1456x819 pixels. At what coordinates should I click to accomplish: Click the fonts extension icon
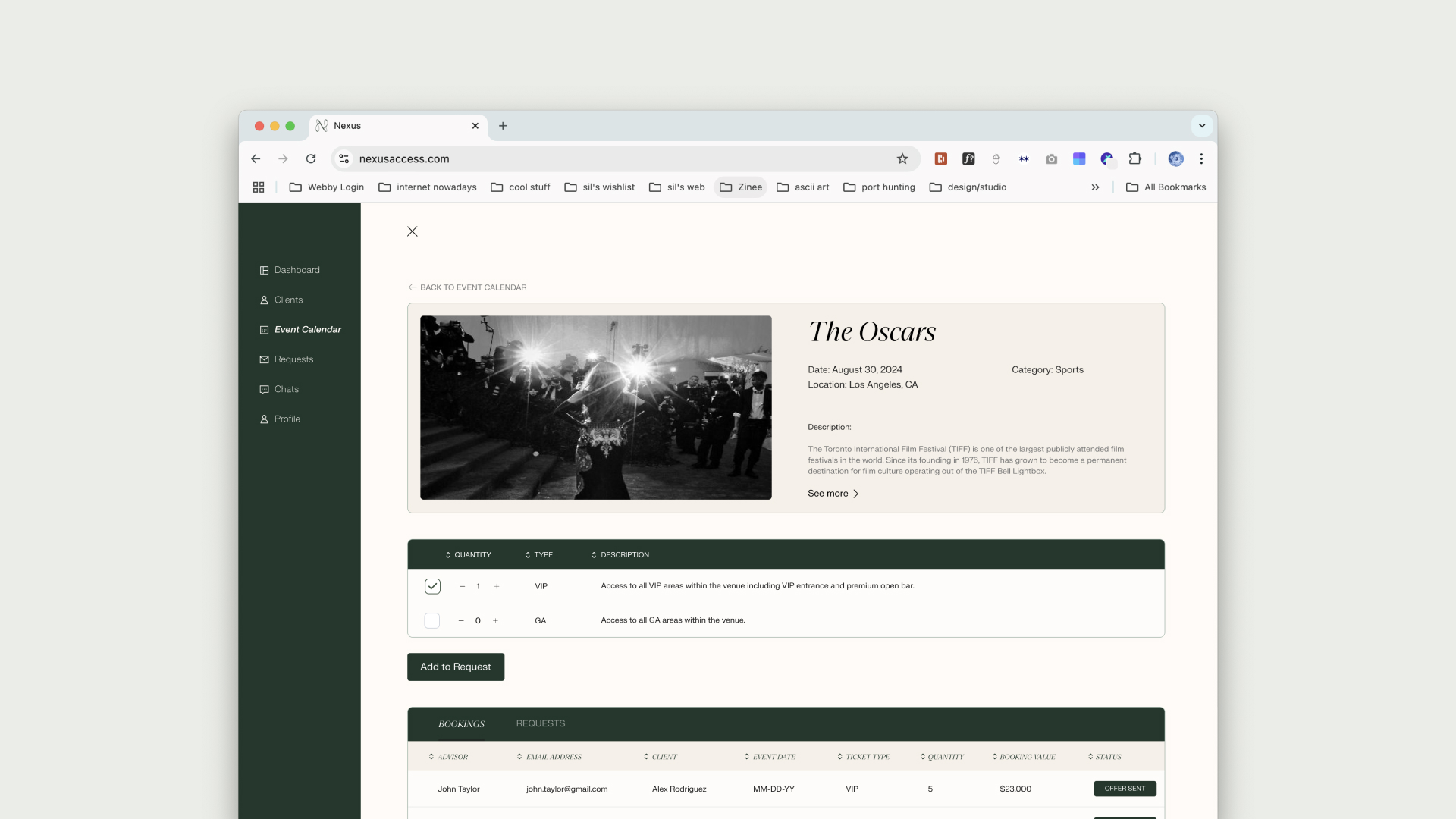968,158
